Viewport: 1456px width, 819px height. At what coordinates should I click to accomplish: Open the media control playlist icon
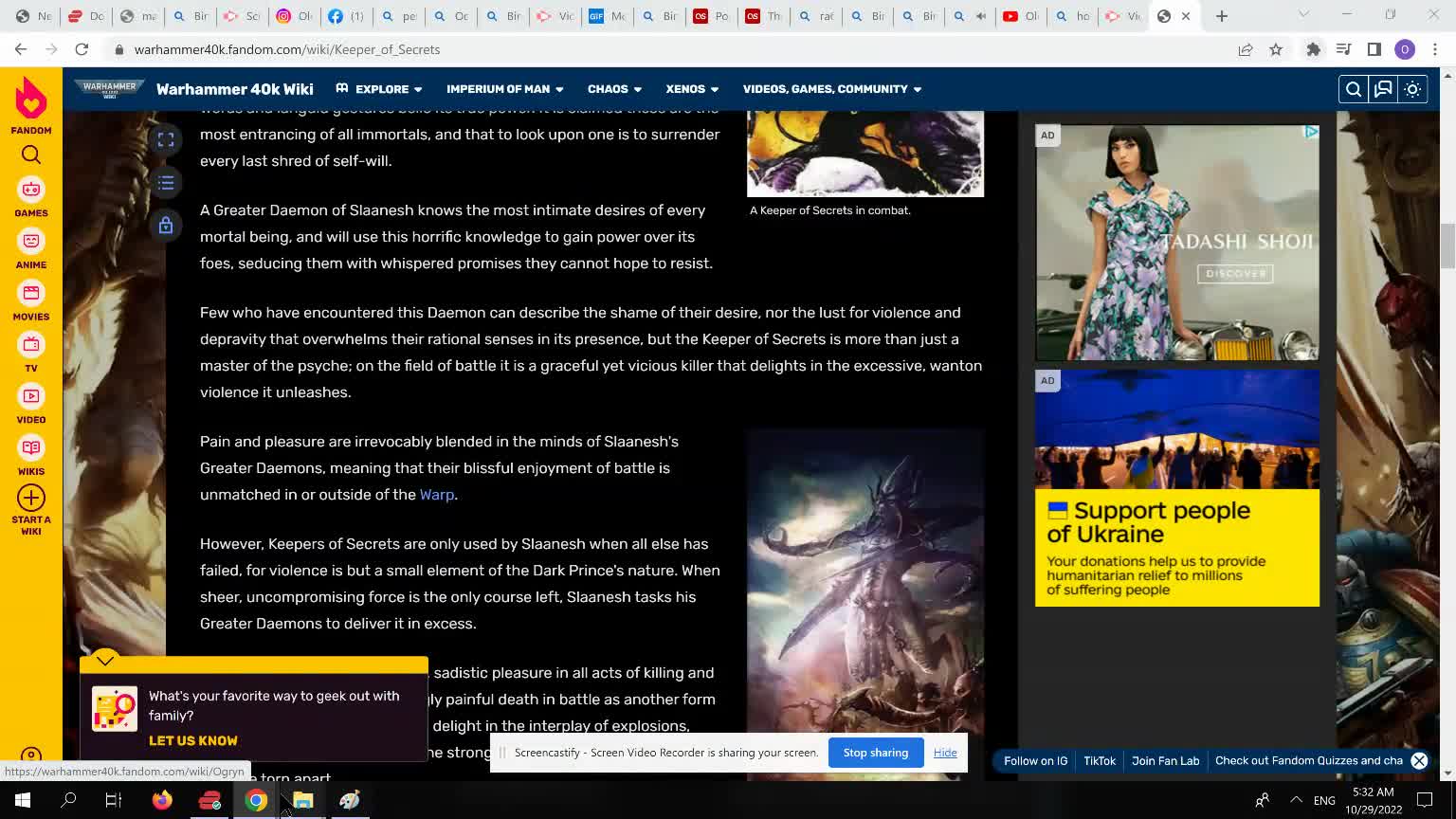tap(1343, 49)
